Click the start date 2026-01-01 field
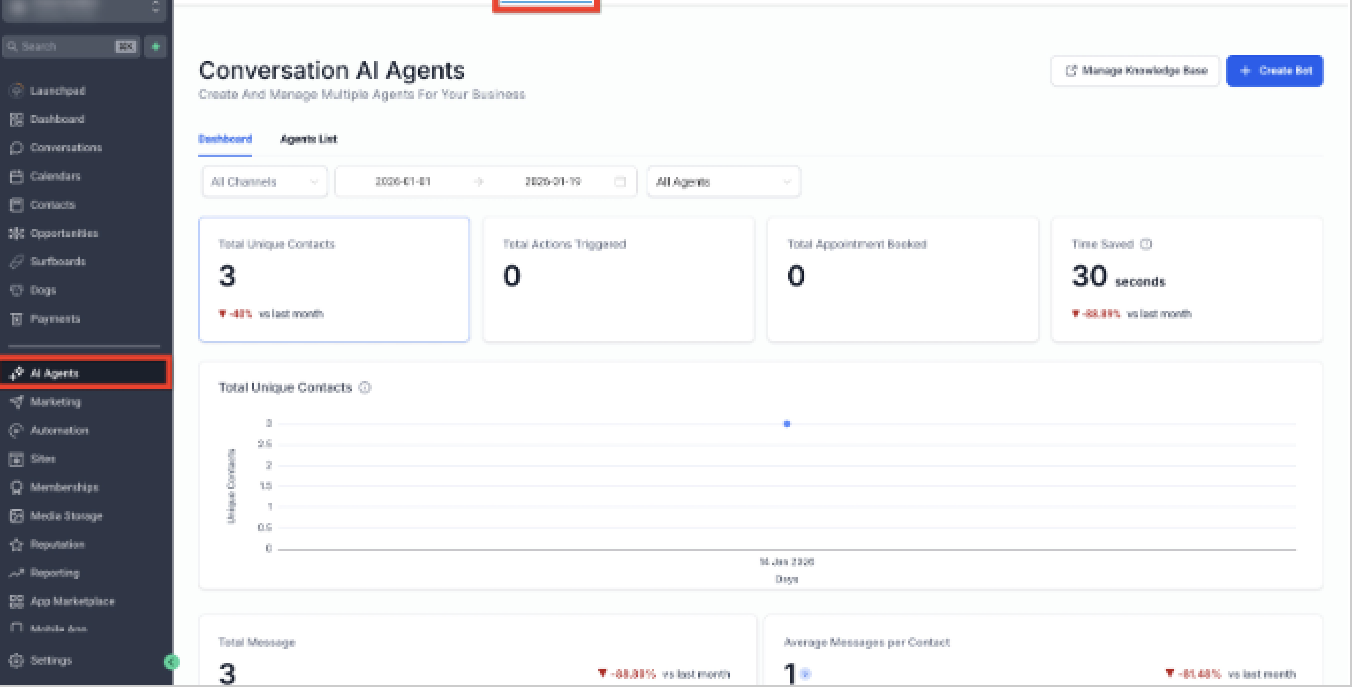Screen dimensions: 1354x692 403,182
